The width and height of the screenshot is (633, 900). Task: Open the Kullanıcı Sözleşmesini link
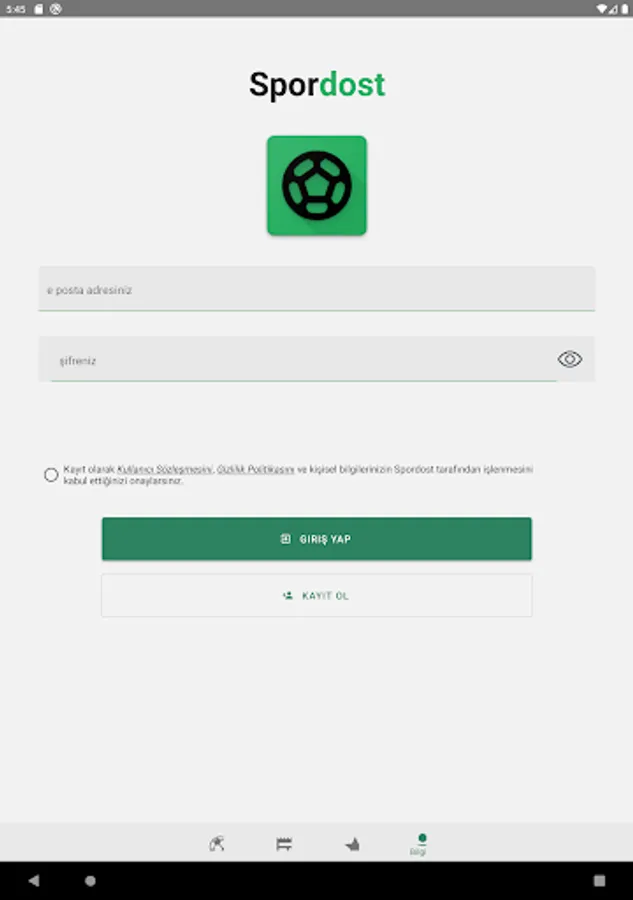(165, 469)
